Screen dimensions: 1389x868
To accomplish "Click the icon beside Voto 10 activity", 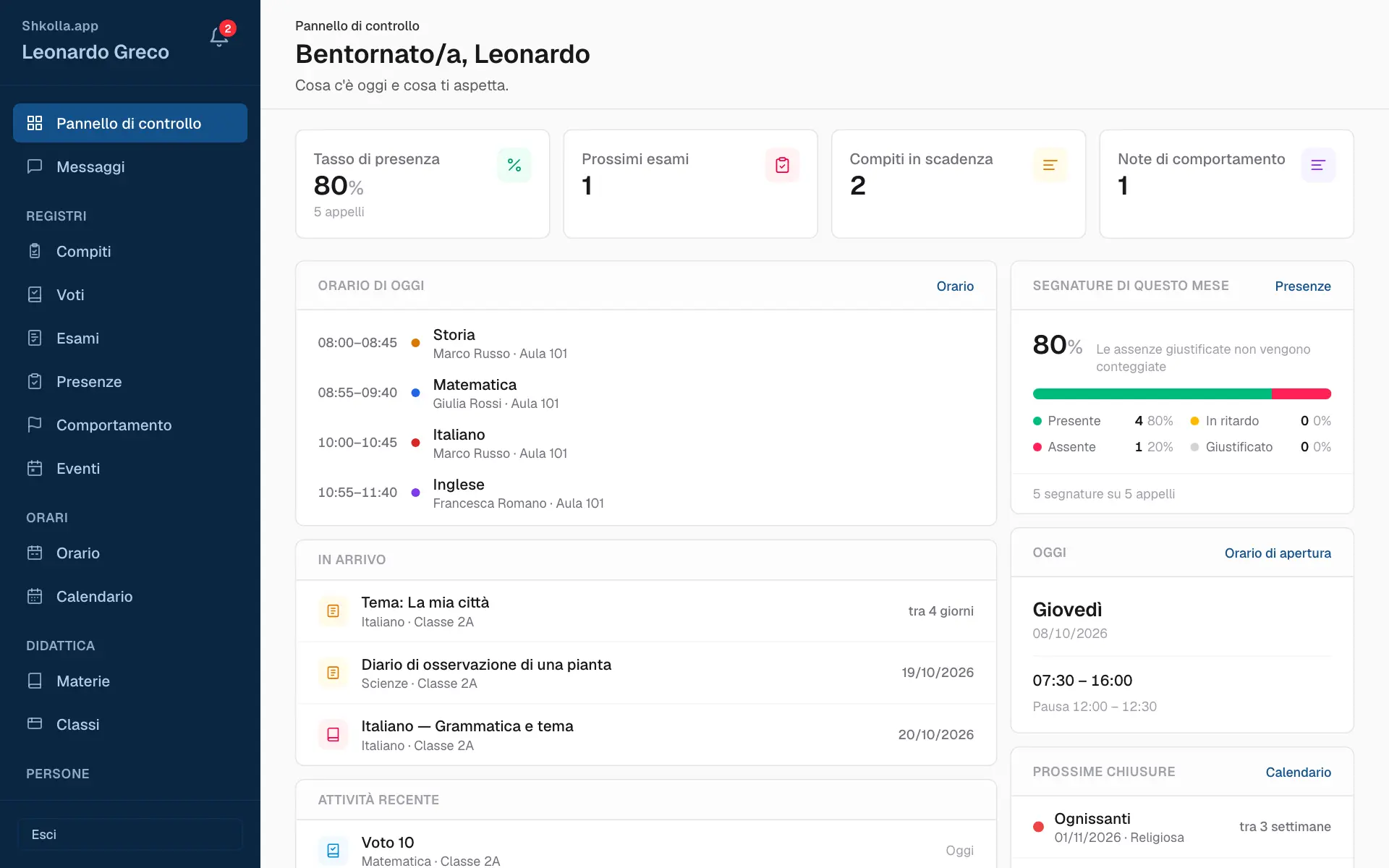I will pyautogui.click(x=334, y=851).
